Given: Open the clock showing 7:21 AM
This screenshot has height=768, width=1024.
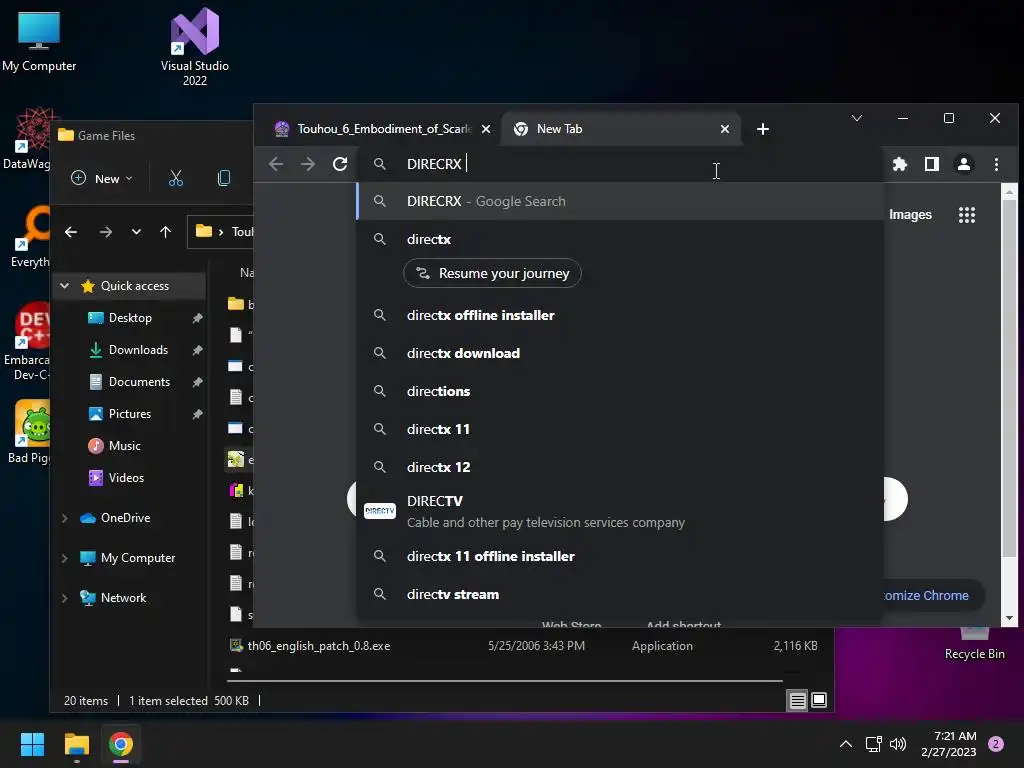Looking at the screenshot, I should tap(948, 744).
